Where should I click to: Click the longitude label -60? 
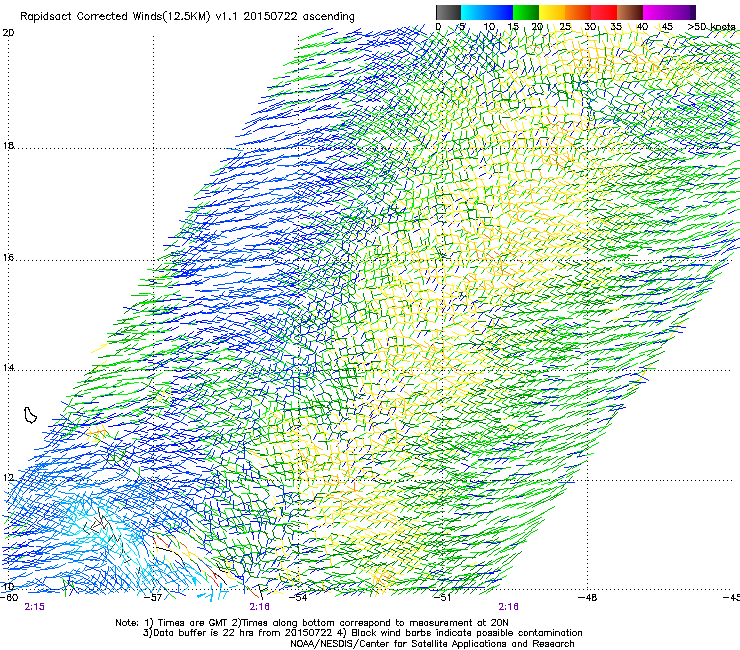tap(9, 598)
